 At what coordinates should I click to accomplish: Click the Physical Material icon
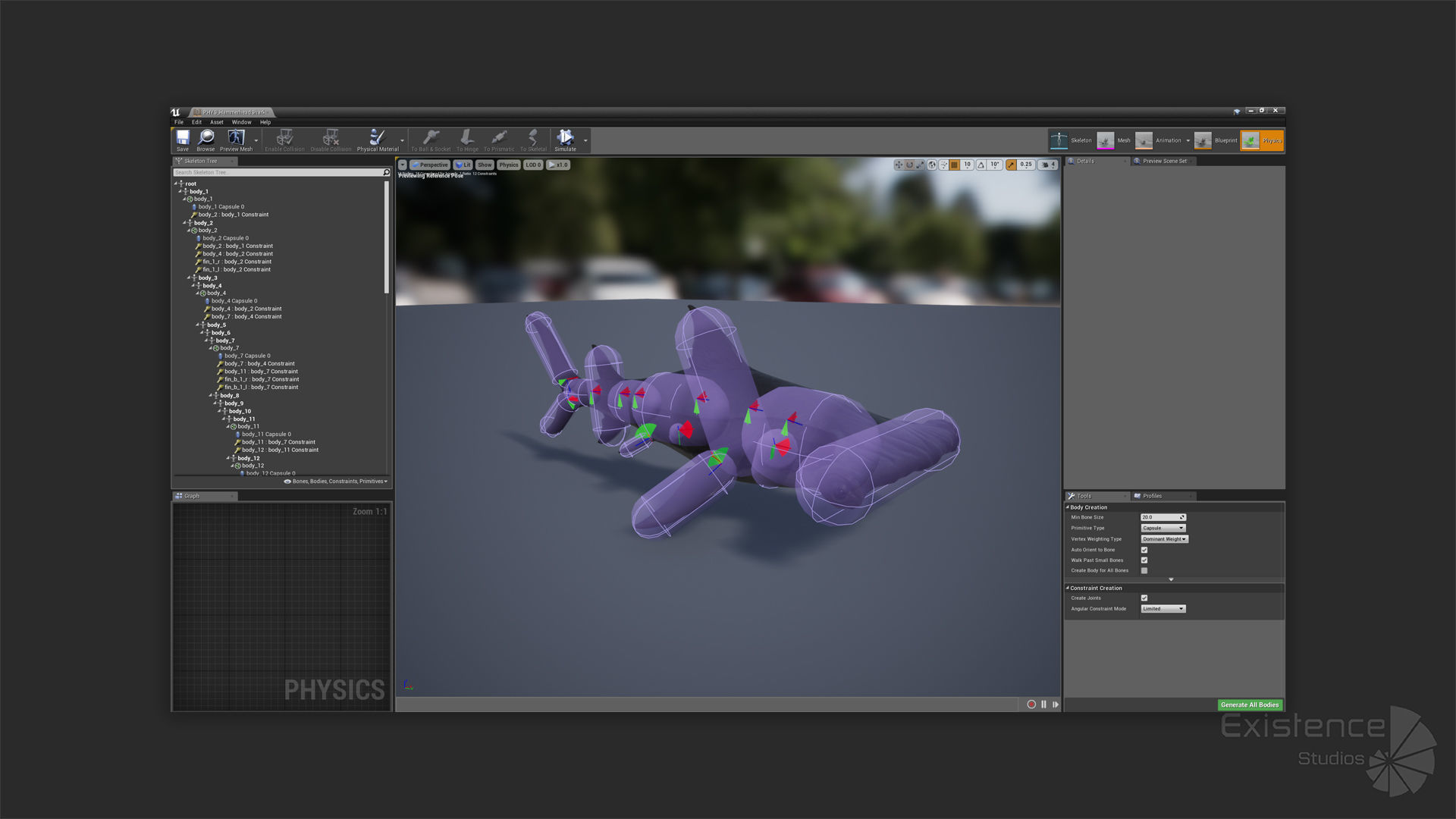[x=377, y=139]
